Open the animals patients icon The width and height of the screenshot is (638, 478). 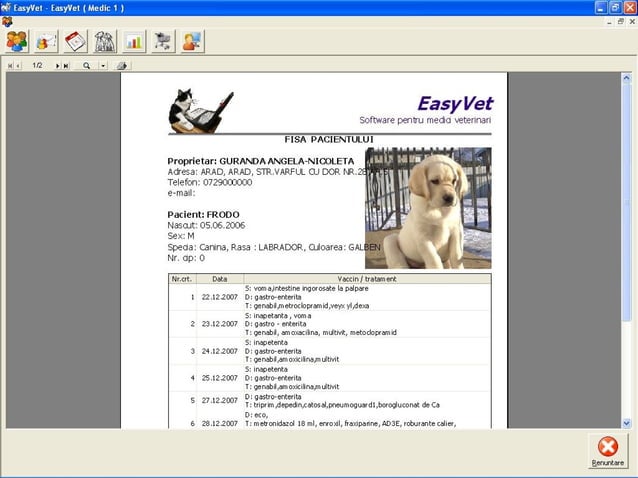(x=105, y=41)
